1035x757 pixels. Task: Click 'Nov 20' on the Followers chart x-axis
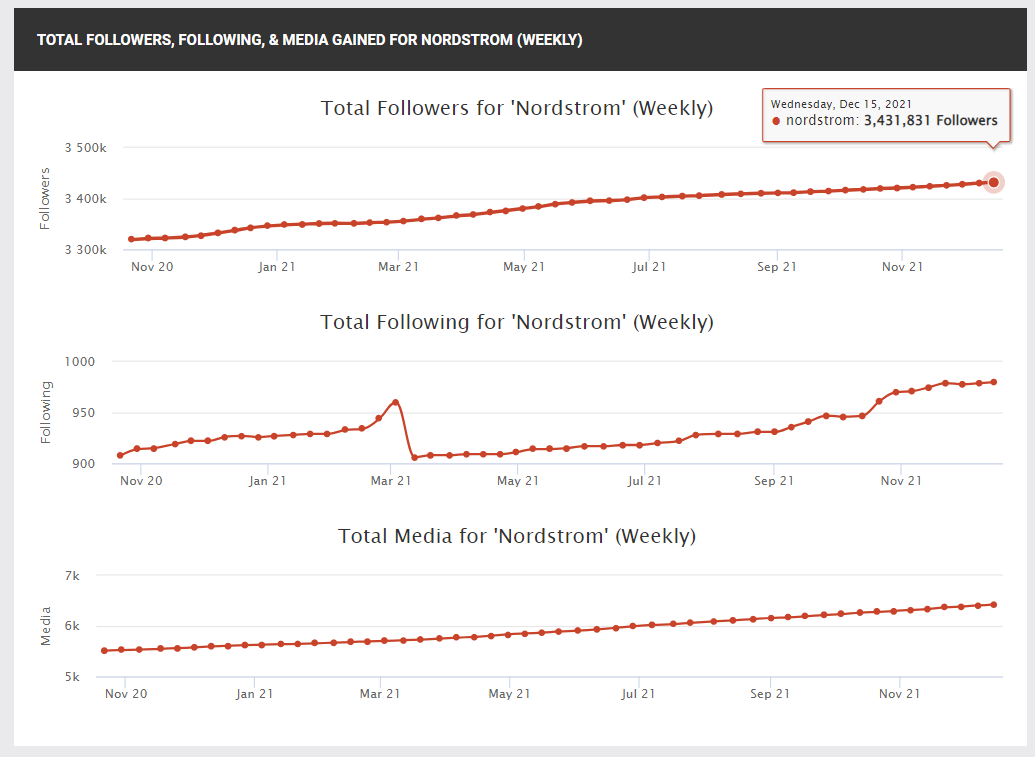click(x=152, y=267)
